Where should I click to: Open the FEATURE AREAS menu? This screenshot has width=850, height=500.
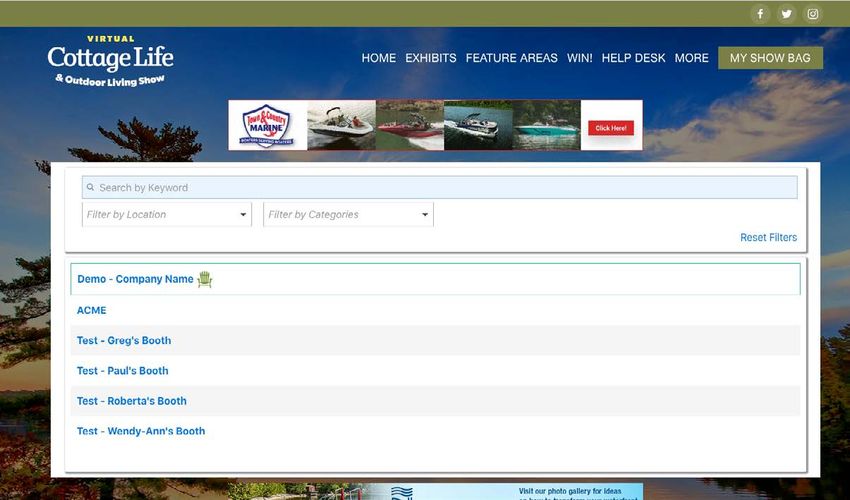pyautogui.click(x=512, y=58)
